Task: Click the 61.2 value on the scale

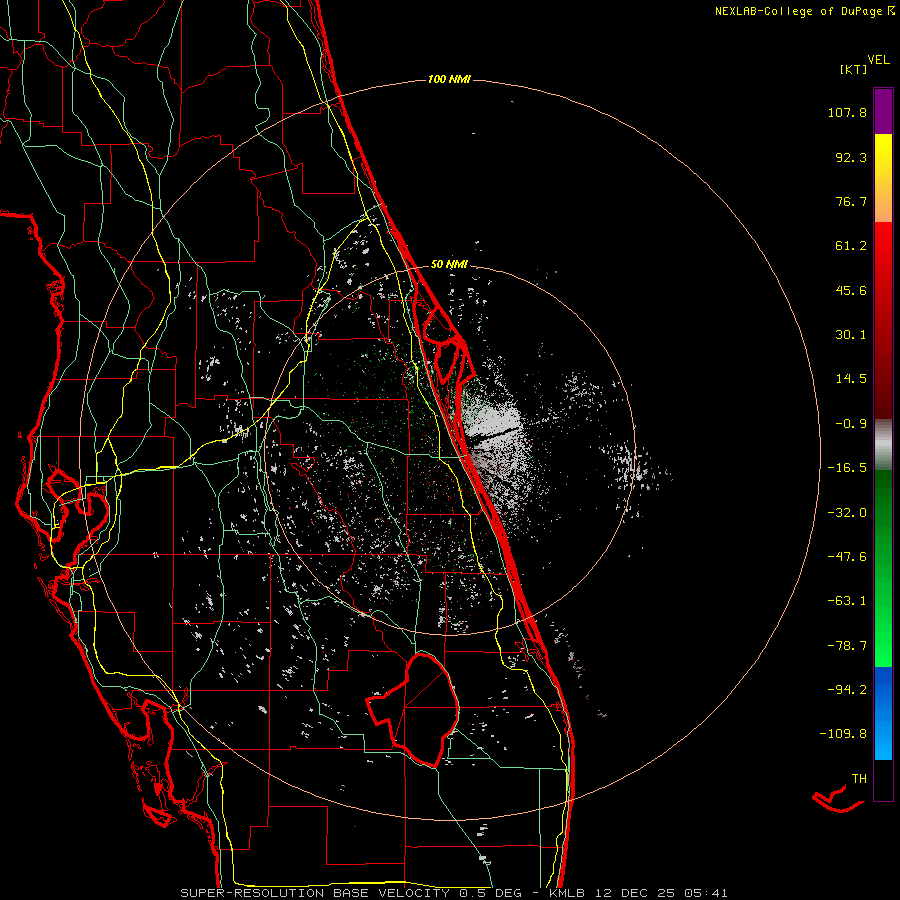Action: pyautogui.click(x=851, y=245)
